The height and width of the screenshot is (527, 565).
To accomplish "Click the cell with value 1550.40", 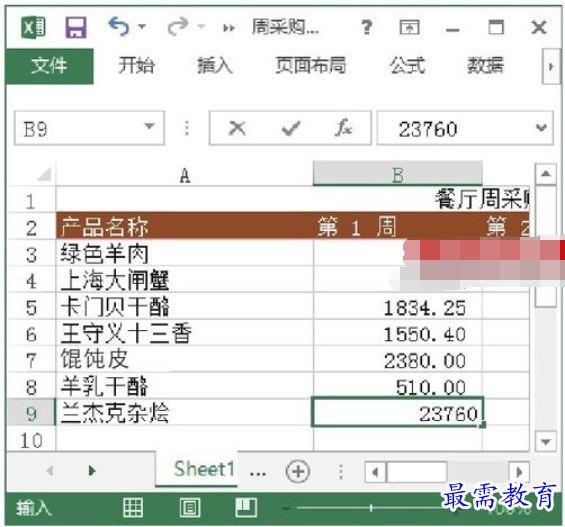I will (398, 333).
